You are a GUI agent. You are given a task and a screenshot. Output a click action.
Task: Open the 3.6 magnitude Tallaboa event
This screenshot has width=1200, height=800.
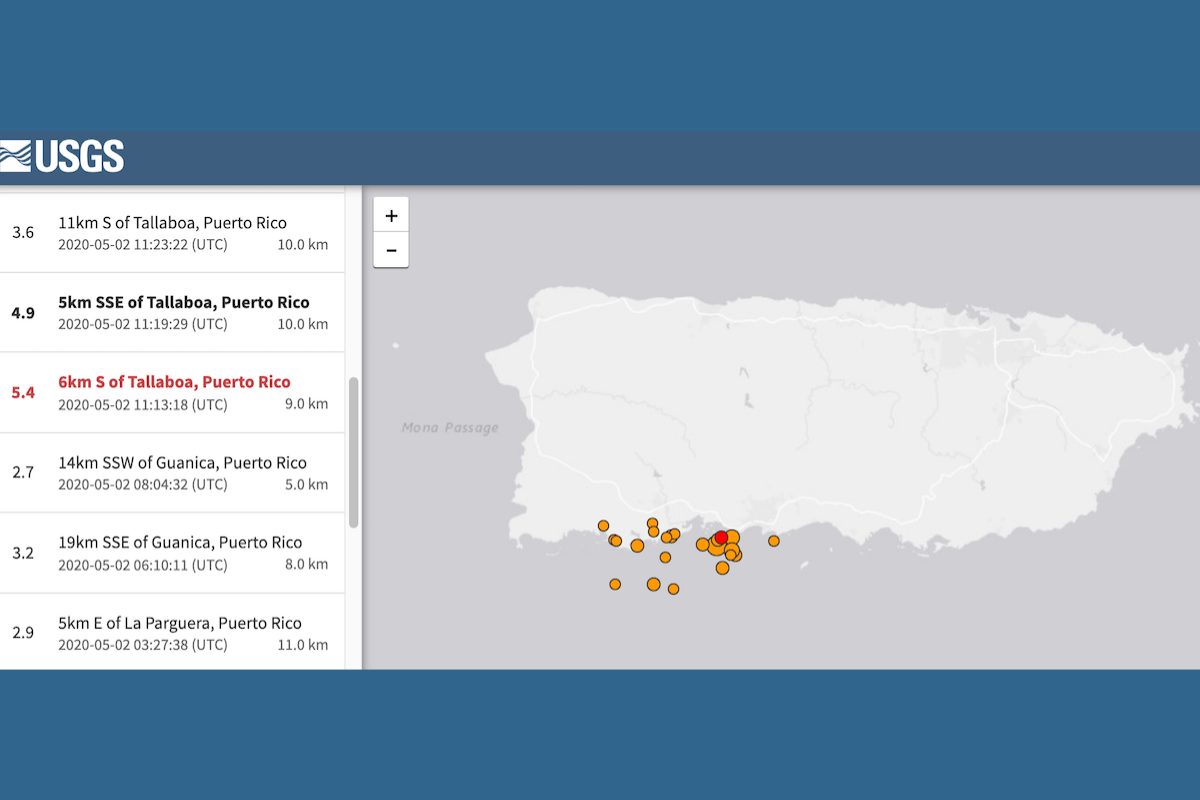pyautogui.click(x=172, y=232)
